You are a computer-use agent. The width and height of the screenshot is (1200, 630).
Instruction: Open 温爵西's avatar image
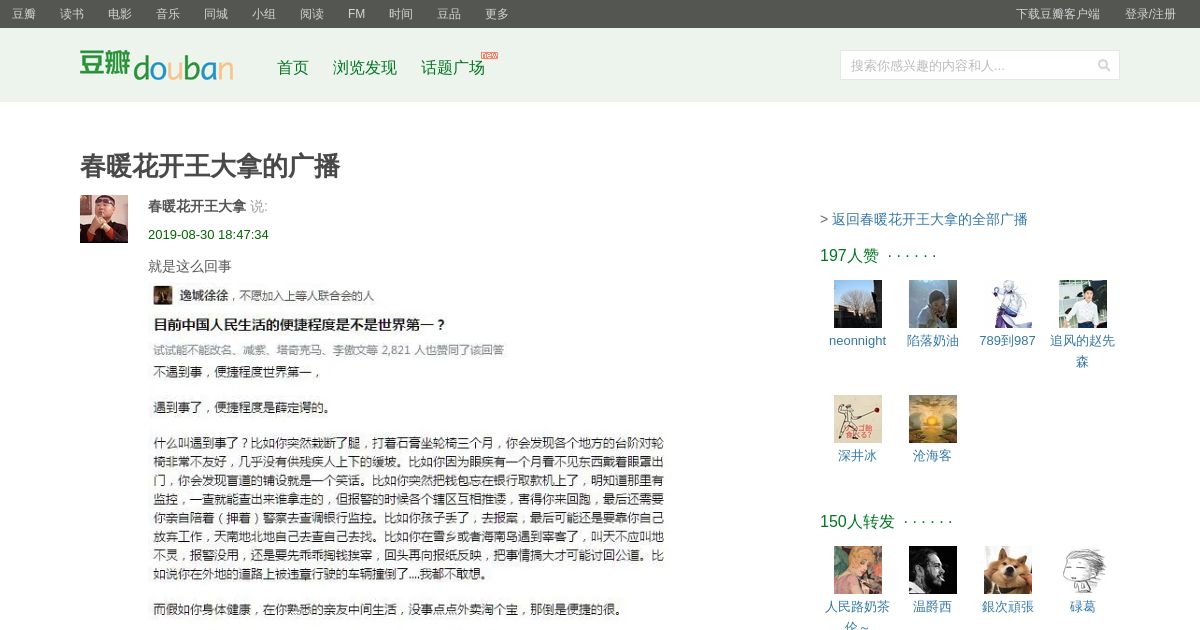click(x=933, y=570)
